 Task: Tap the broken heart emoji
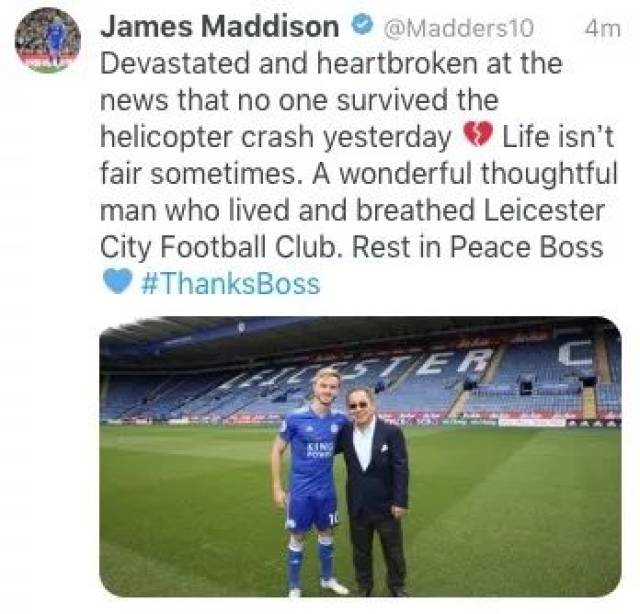click(x=477, y=136)
